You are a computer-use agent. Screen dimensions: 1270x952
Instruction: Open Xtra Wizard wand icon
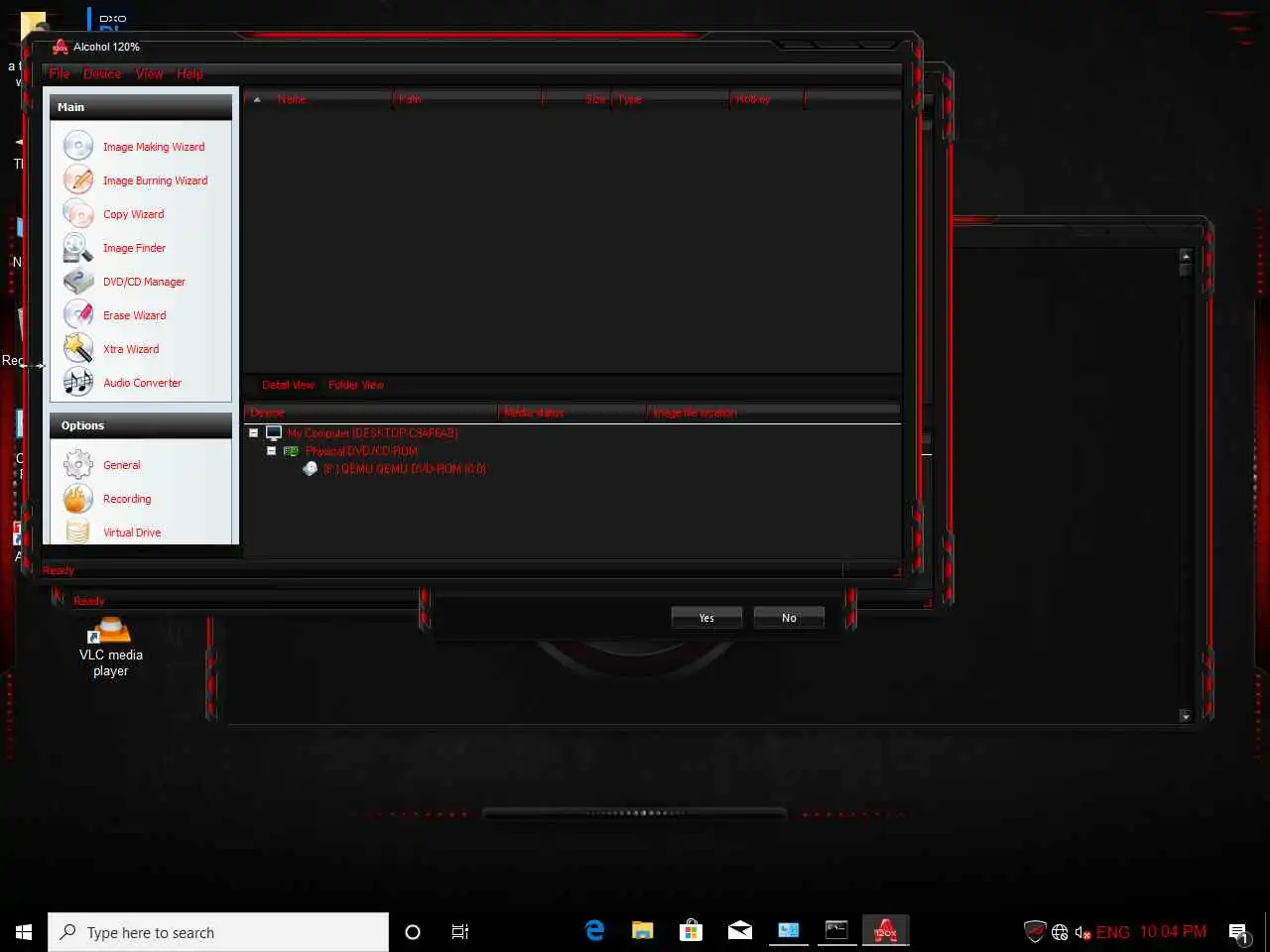point(78,348)
